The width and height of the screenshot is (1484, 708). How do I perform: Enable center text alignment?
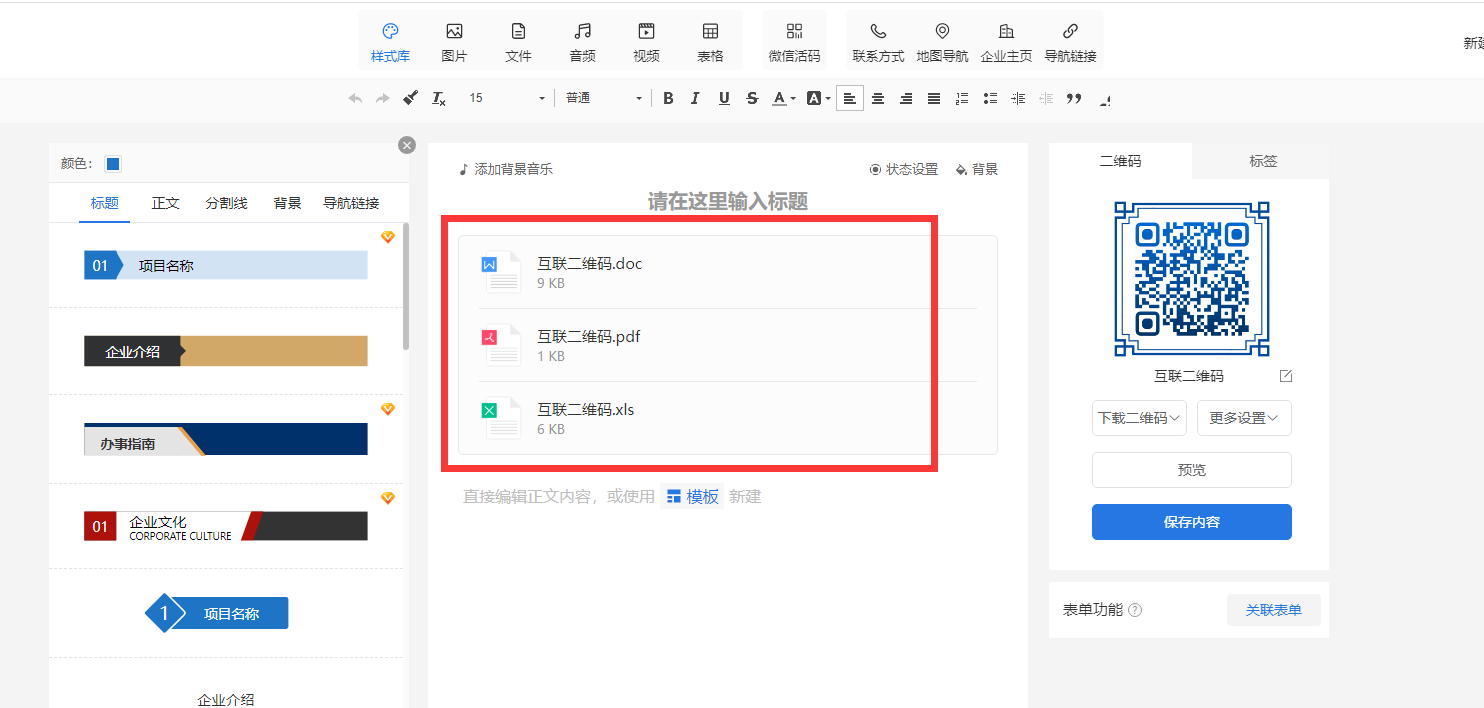pyautogui.click(x=878, y=98)
